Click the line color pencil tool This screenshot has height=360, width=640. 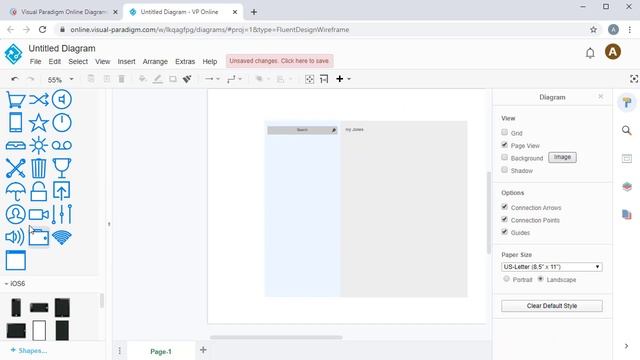click(158, 79)
